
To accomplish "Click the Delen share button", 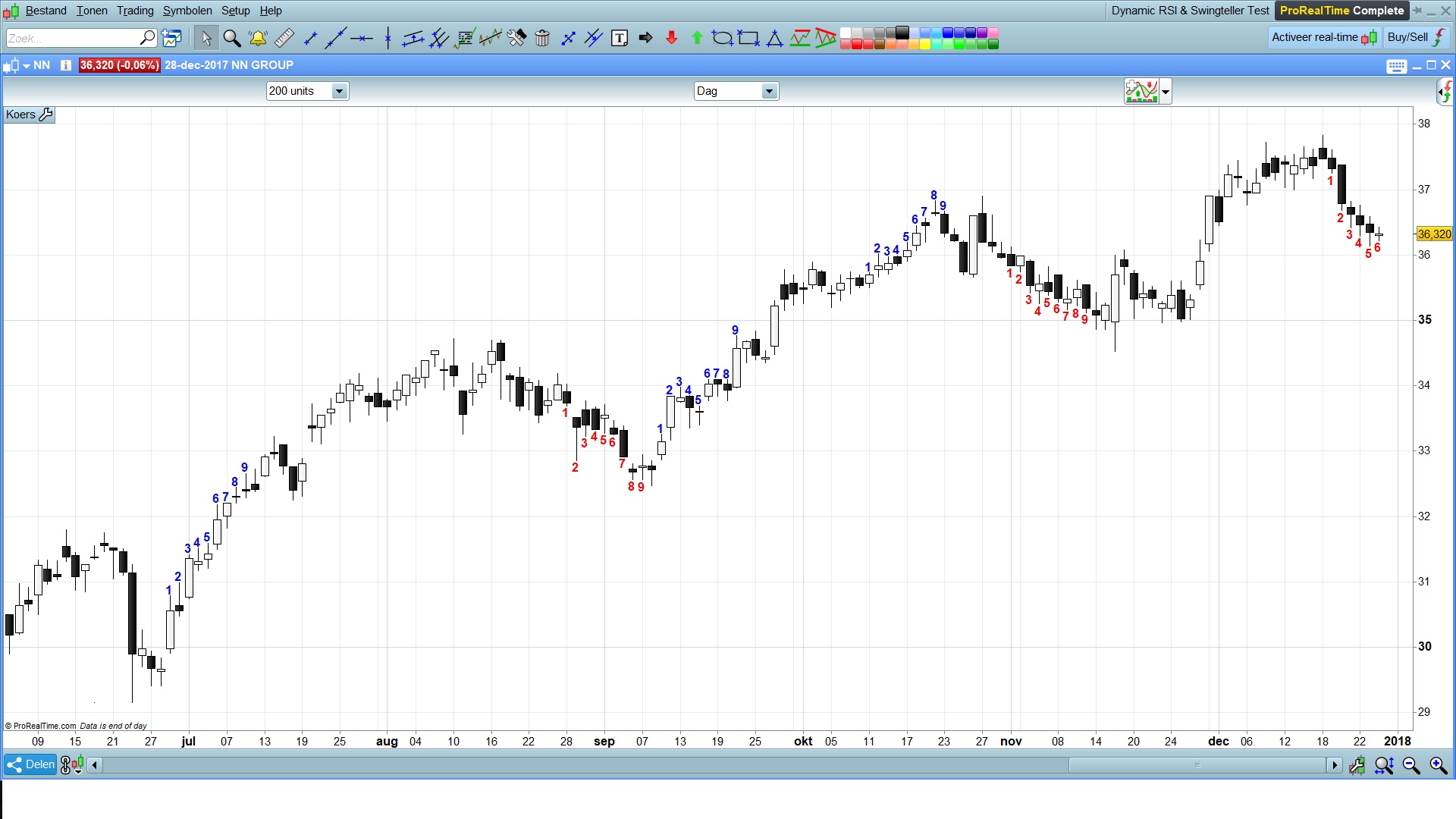I will [30, 764].
